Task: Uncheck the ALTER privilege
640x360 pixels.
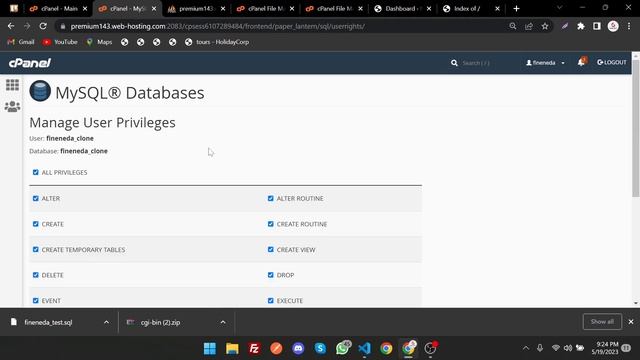Action: [x=36, y=198]
